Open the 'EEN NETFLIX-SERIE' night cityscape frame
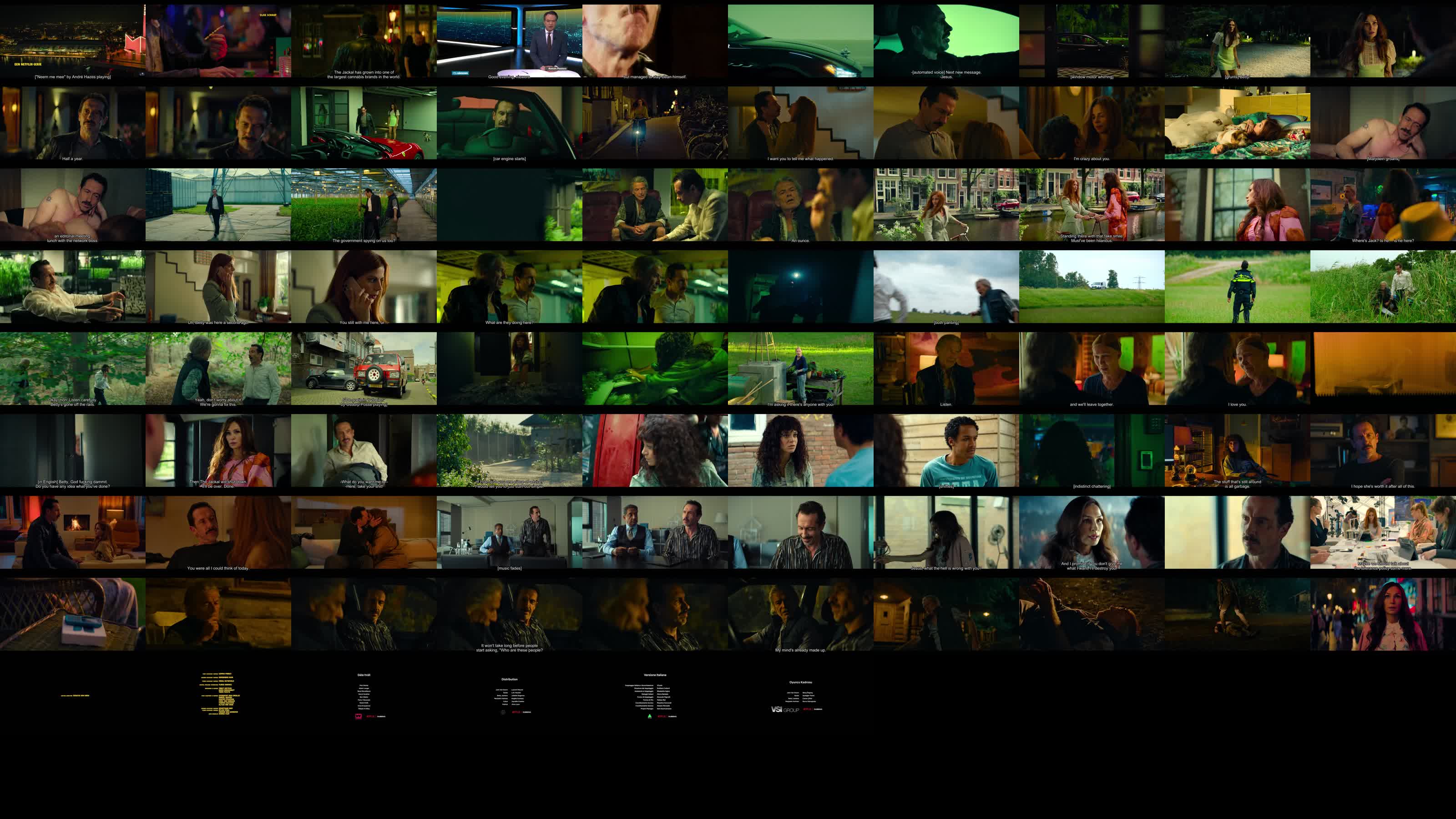Screen dimensions: 1456x819 [72, 40]
